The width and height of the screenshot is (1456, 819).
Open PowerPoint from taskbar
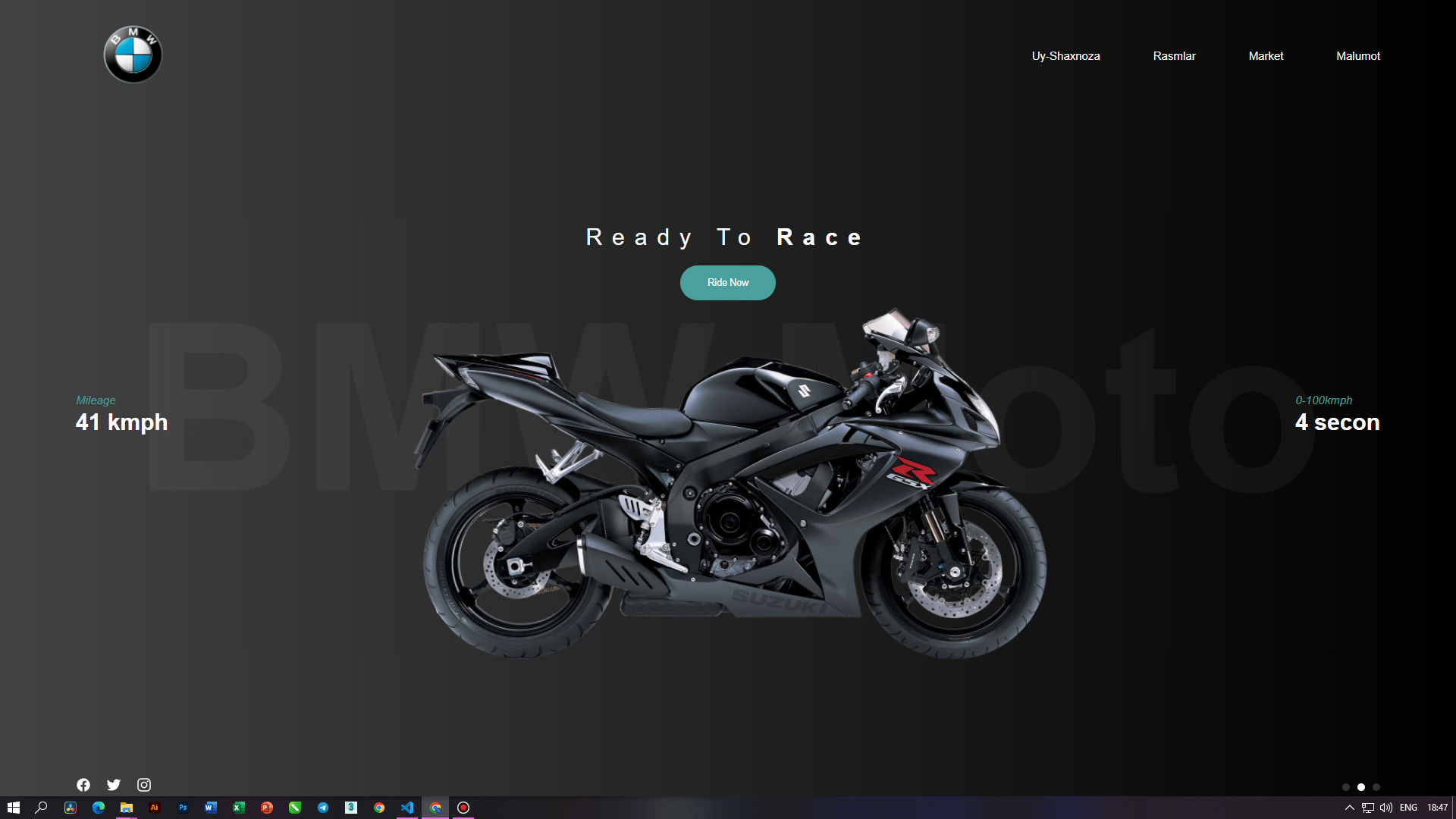267,808
